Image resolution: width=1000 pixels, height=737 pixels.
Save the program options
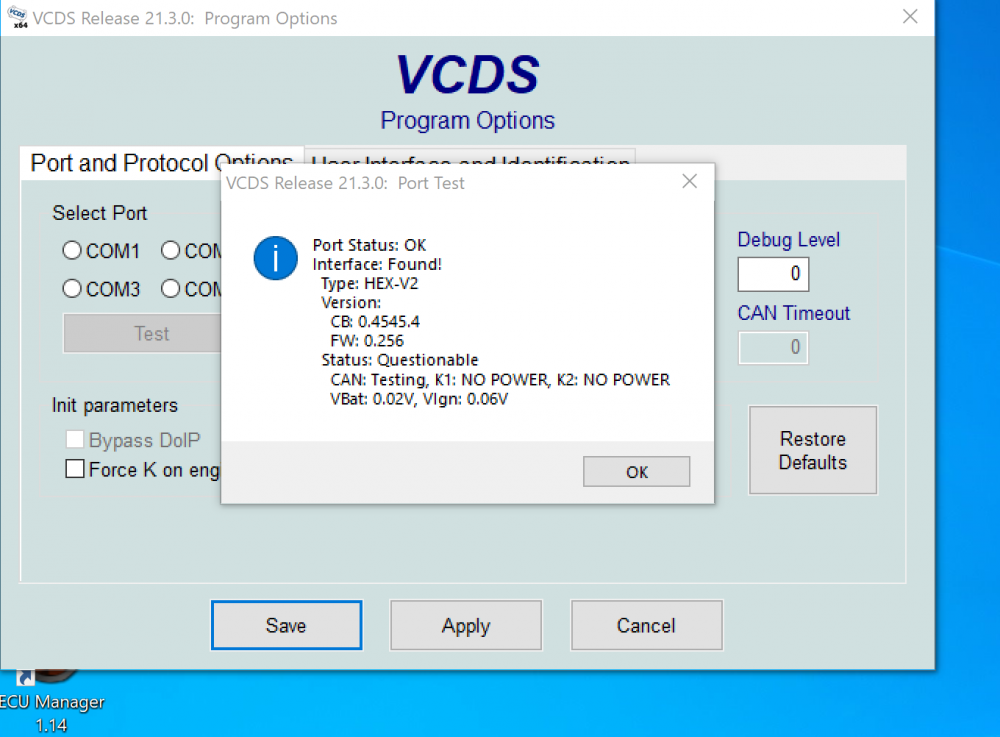coord(286,625)
